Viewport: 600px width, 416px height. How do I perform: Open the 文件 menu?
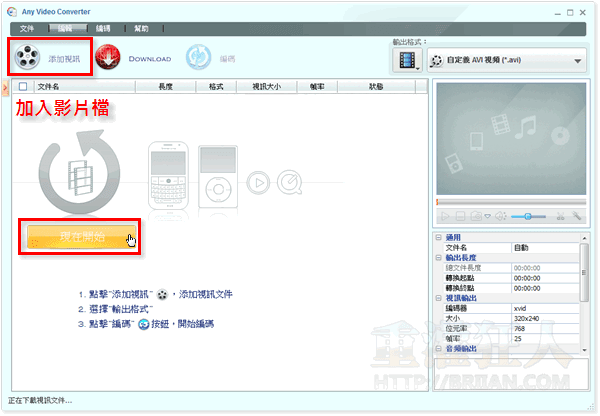coord(27,28)
